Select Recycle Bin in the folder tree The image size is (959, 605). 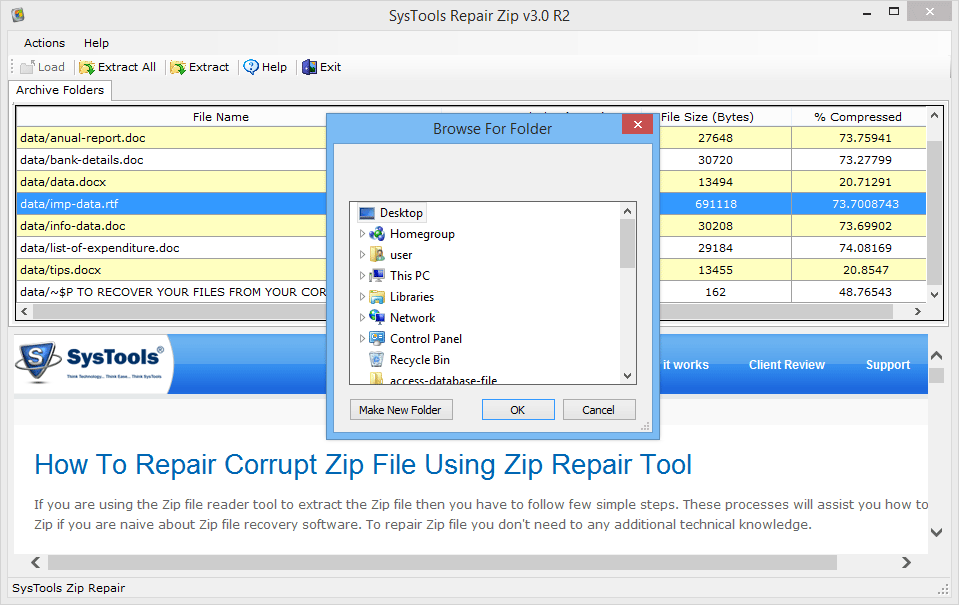point(420,360)
